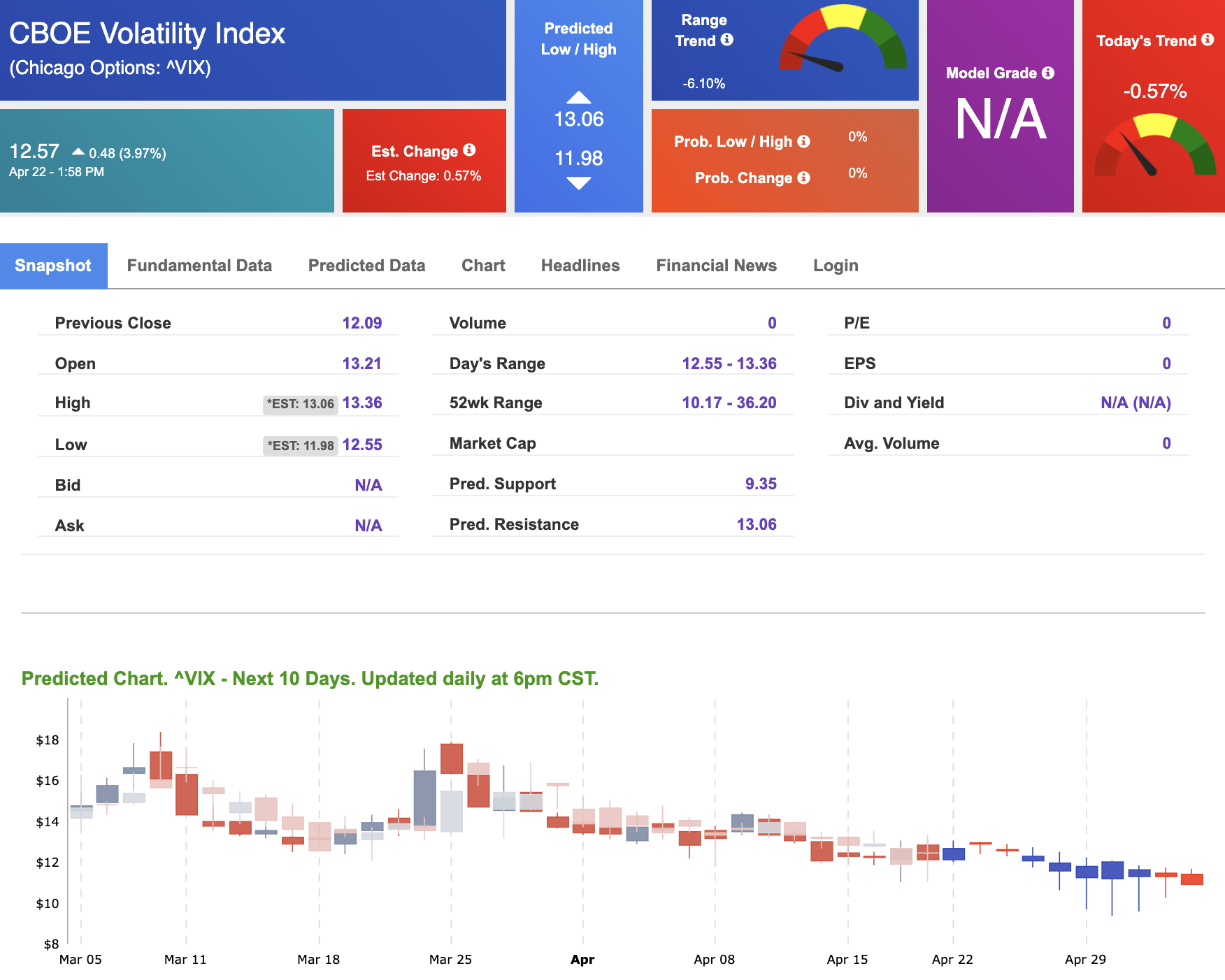This screenshot has height=980, width=1225.
Task: Open the Headlines tab
Action: point(580,266)
